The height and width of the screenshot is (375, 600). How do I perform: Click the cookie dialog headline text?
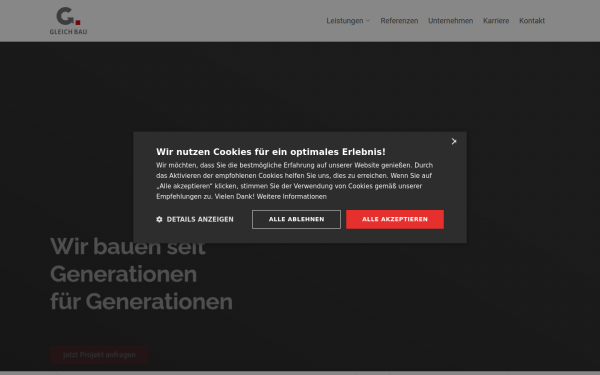[271, 152]
